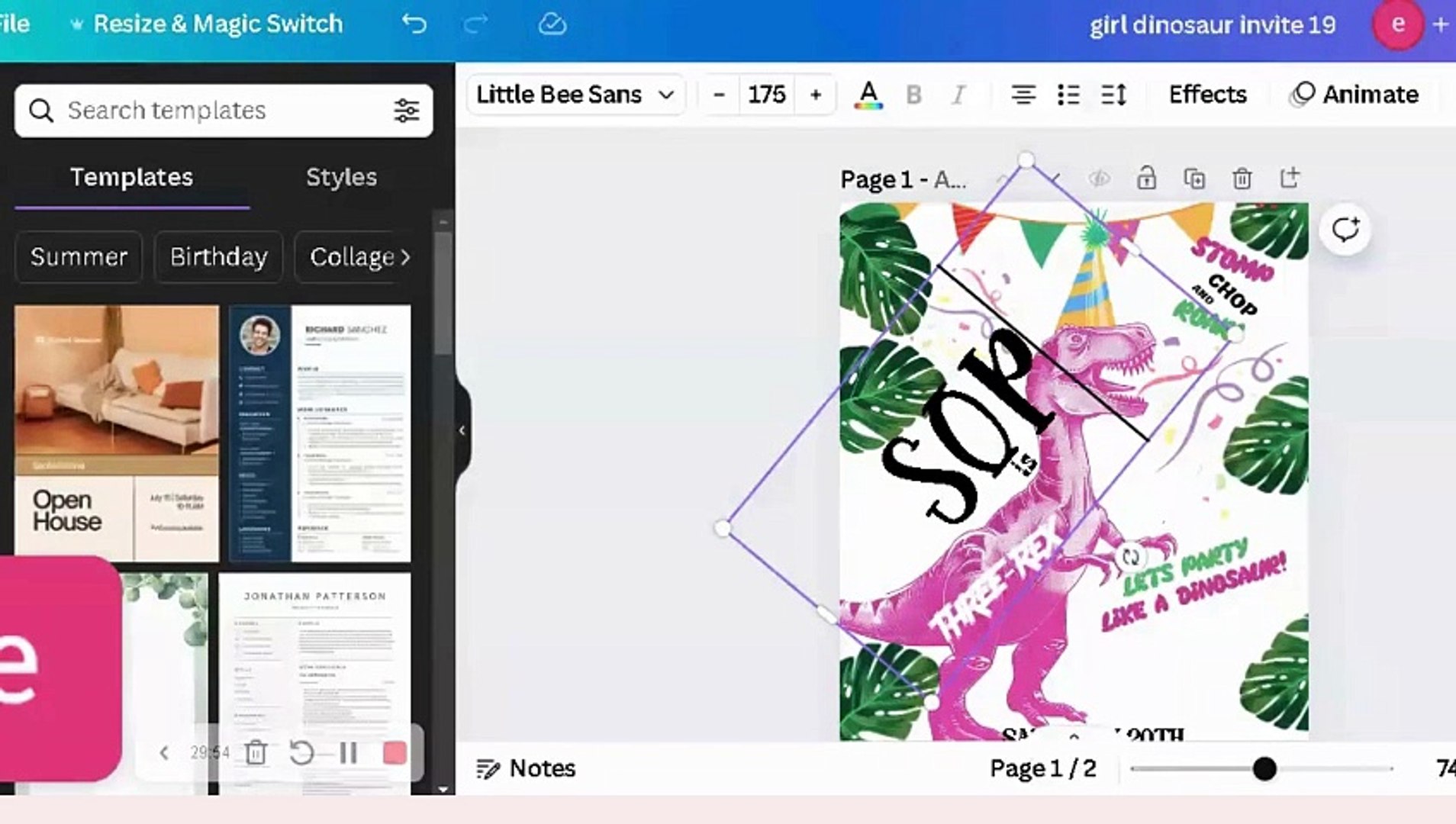The height and width of the screenshot is (824, 1456).
Task: Open template search filter settings
Action: pyautogui.click(x=407, y=111)
